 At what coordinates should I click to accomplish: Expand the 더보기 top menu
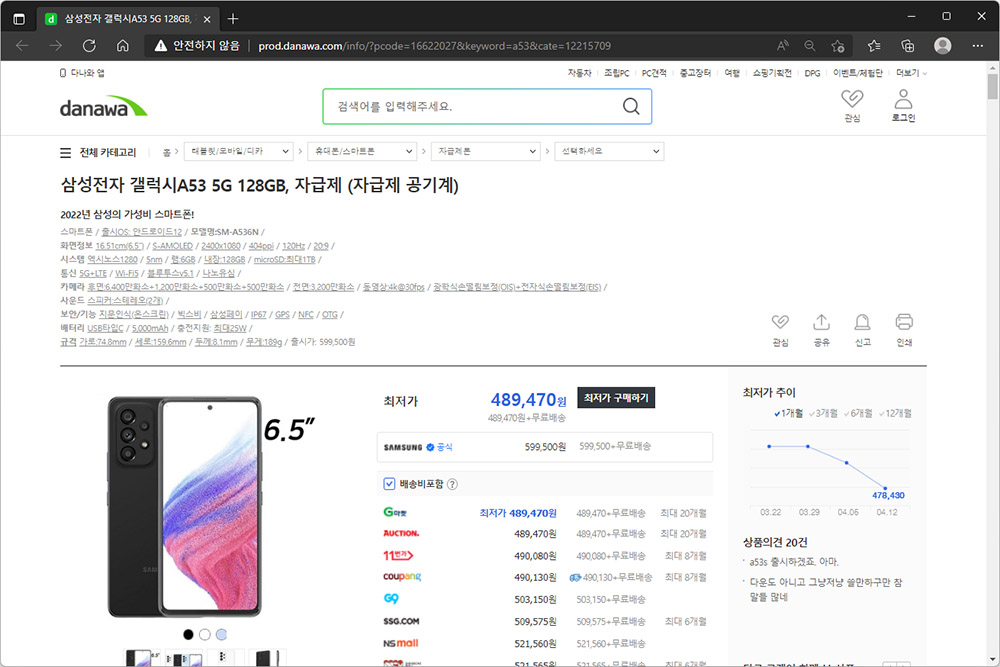tap(911, 73)
